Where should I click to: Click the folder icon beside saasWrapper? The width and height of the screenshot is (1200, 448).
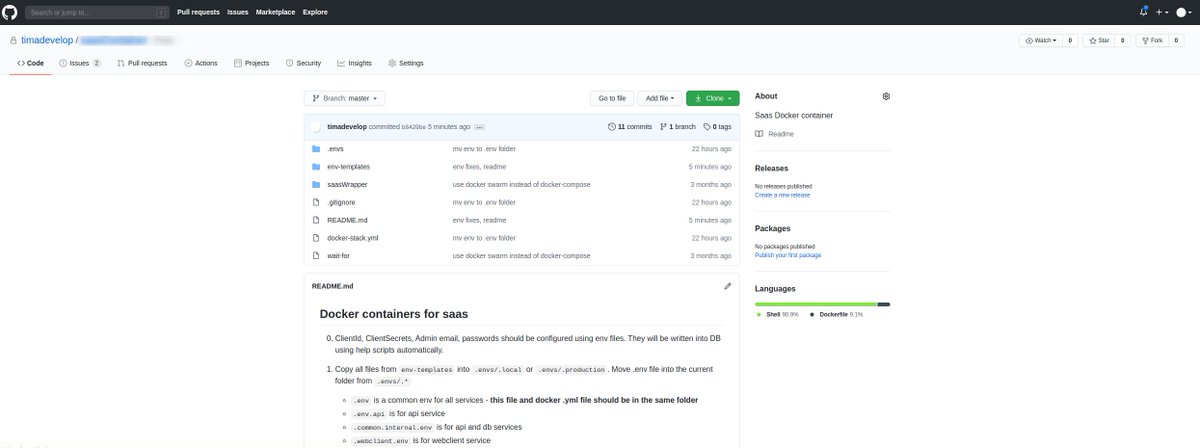(316, 184)
